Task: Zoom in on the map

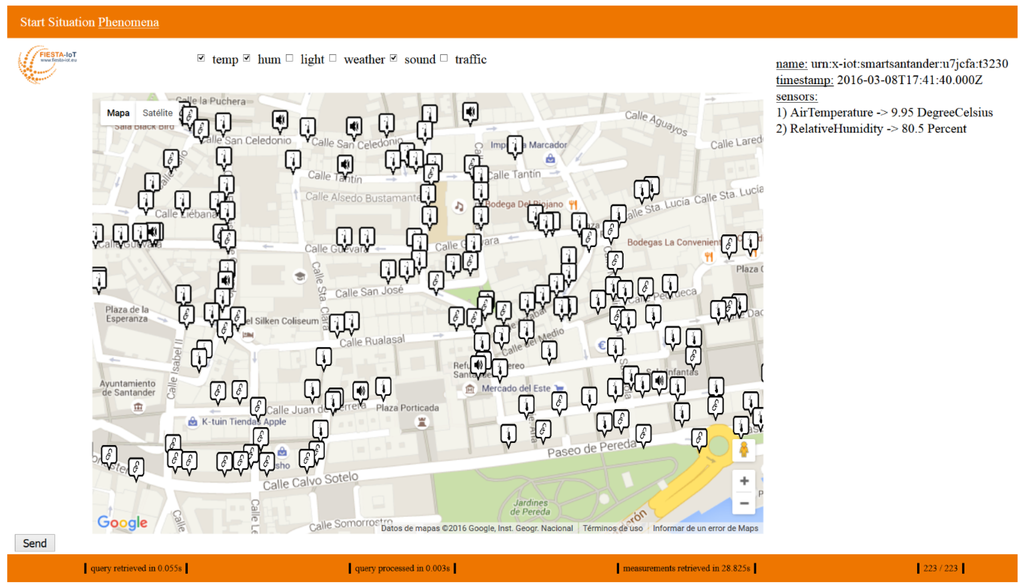Action: [744, 480]
